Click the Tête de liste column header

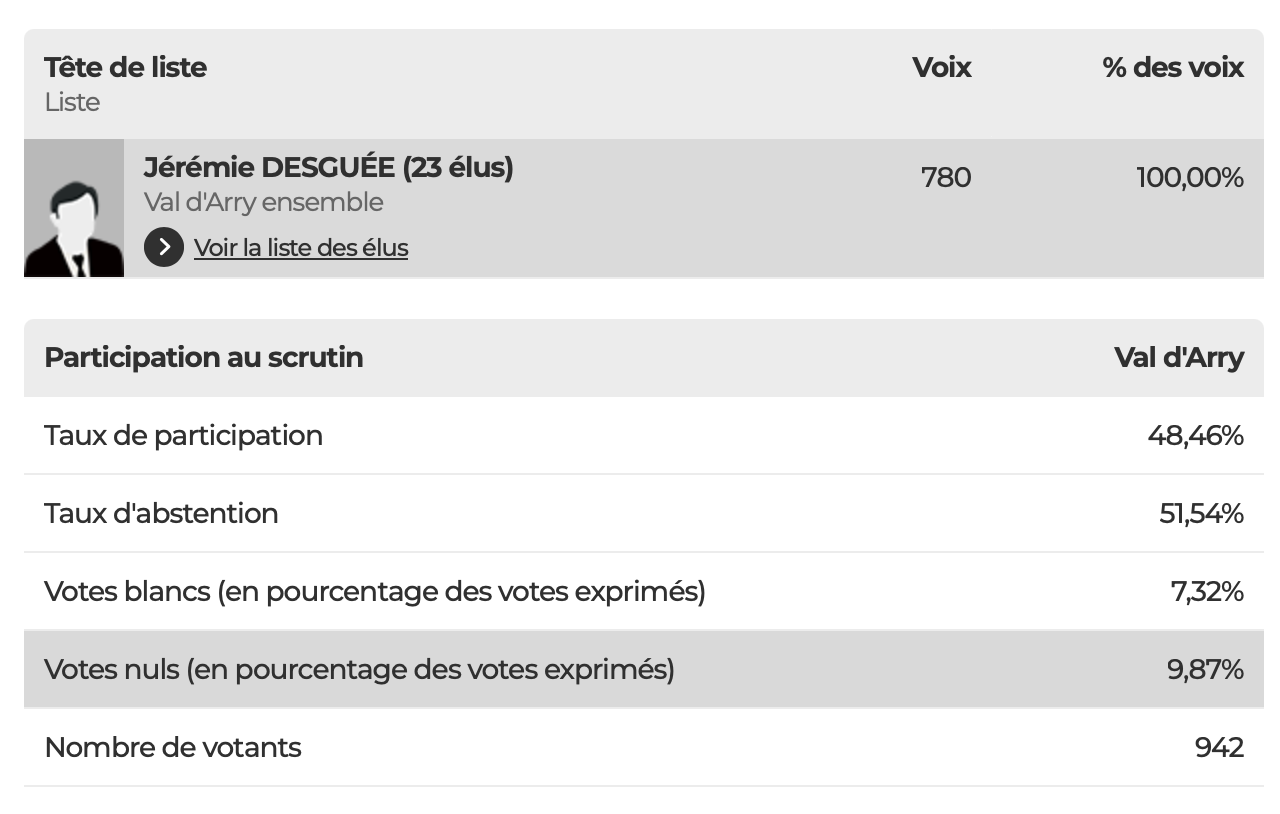tap(125, 67)
